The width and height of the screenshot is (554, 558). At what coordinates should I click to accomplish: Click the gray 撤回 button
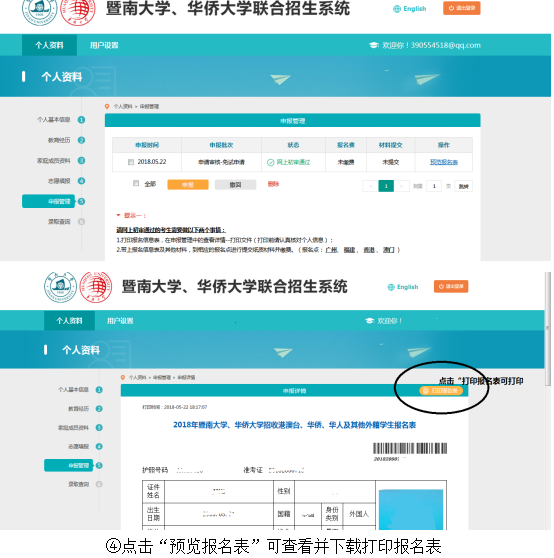235,185
